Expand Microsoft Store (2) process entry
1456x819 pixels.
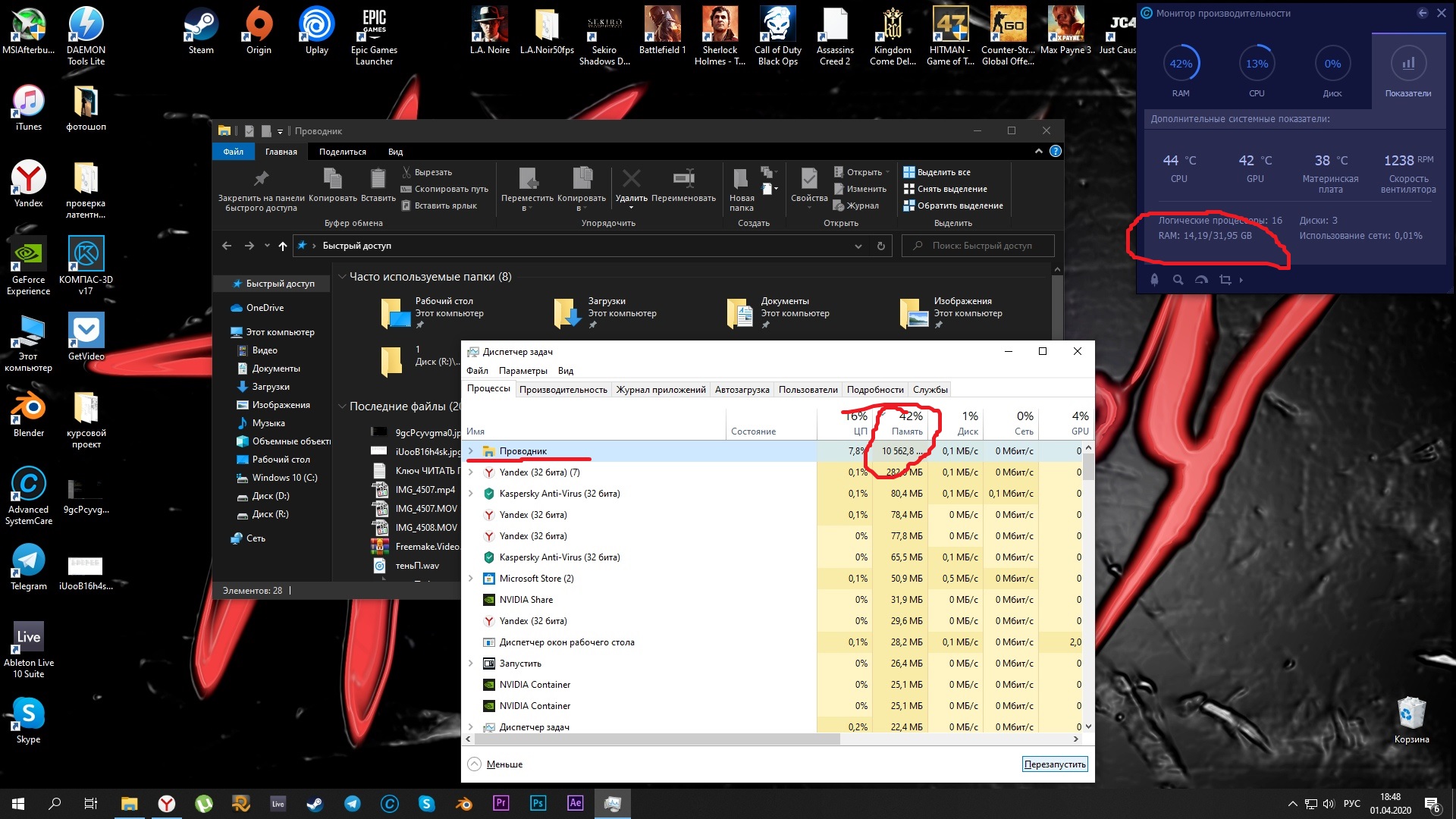[471, 578]
